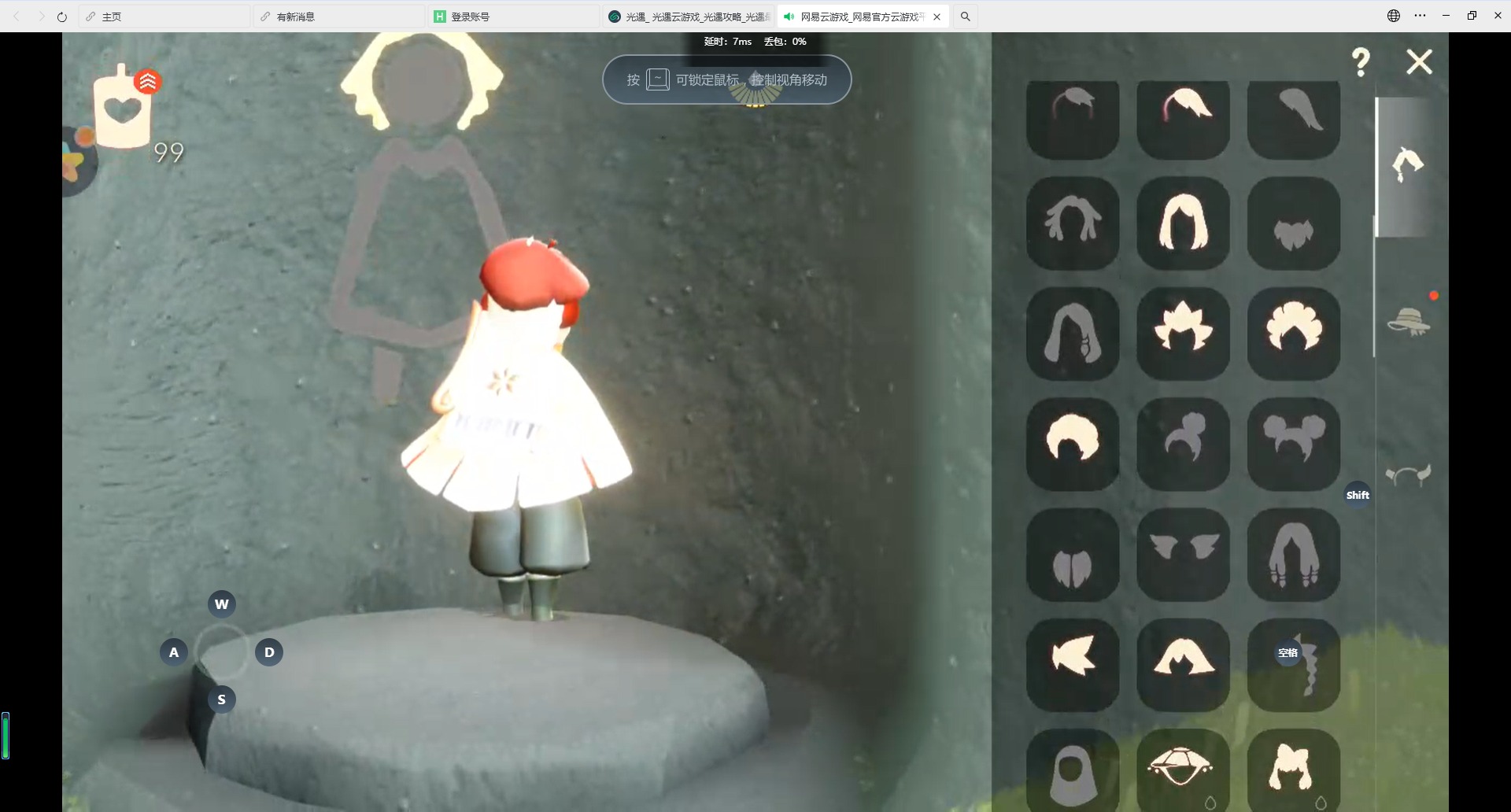Select the twin braids hairstyle
The image size is (1511, 812).
pos(1293,555)
